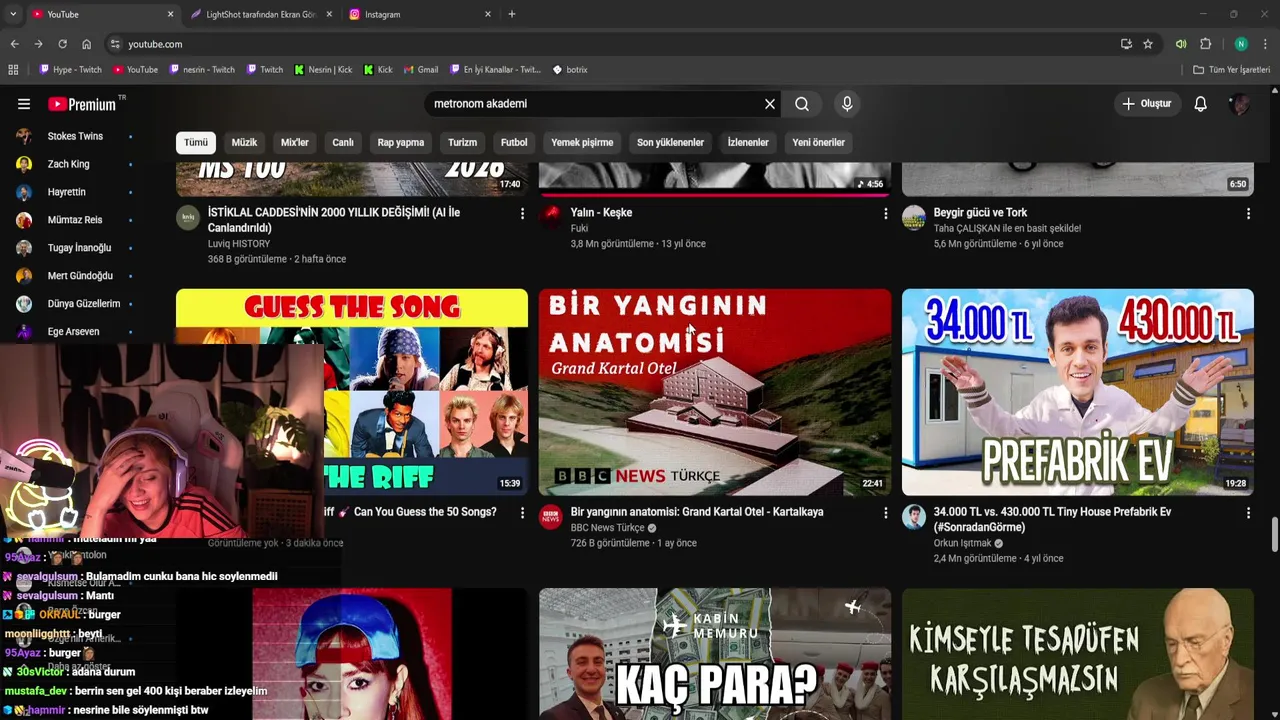Select the Son yüklenenler chip
The width and height of the screenshot is (1280, 720).
670,142
